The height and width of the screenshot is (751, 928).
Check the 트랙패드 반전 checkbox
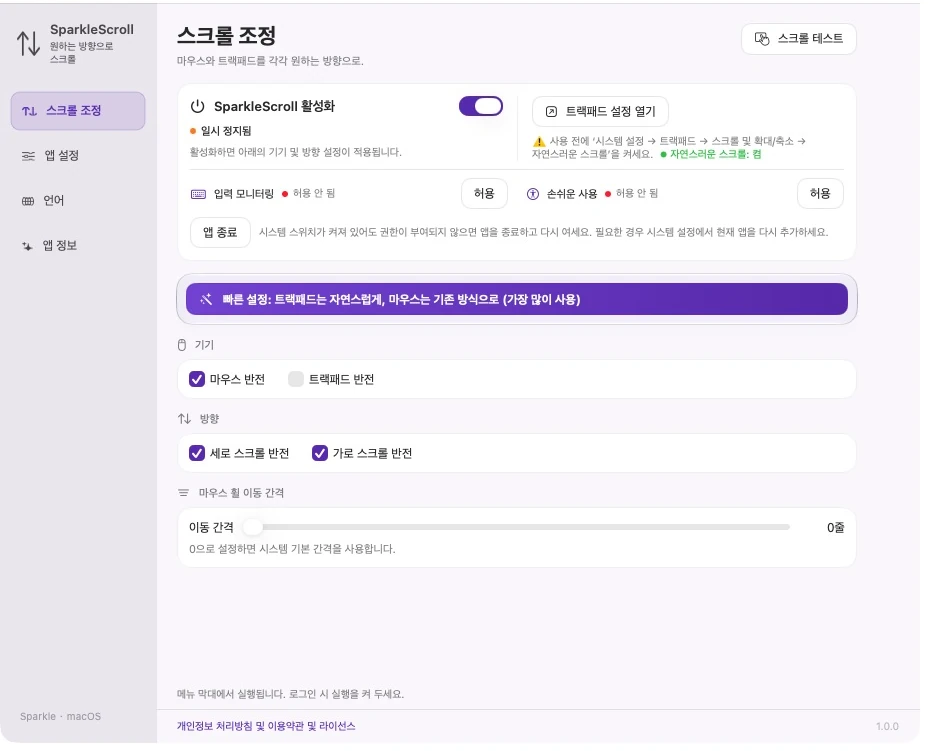(296, 379)
